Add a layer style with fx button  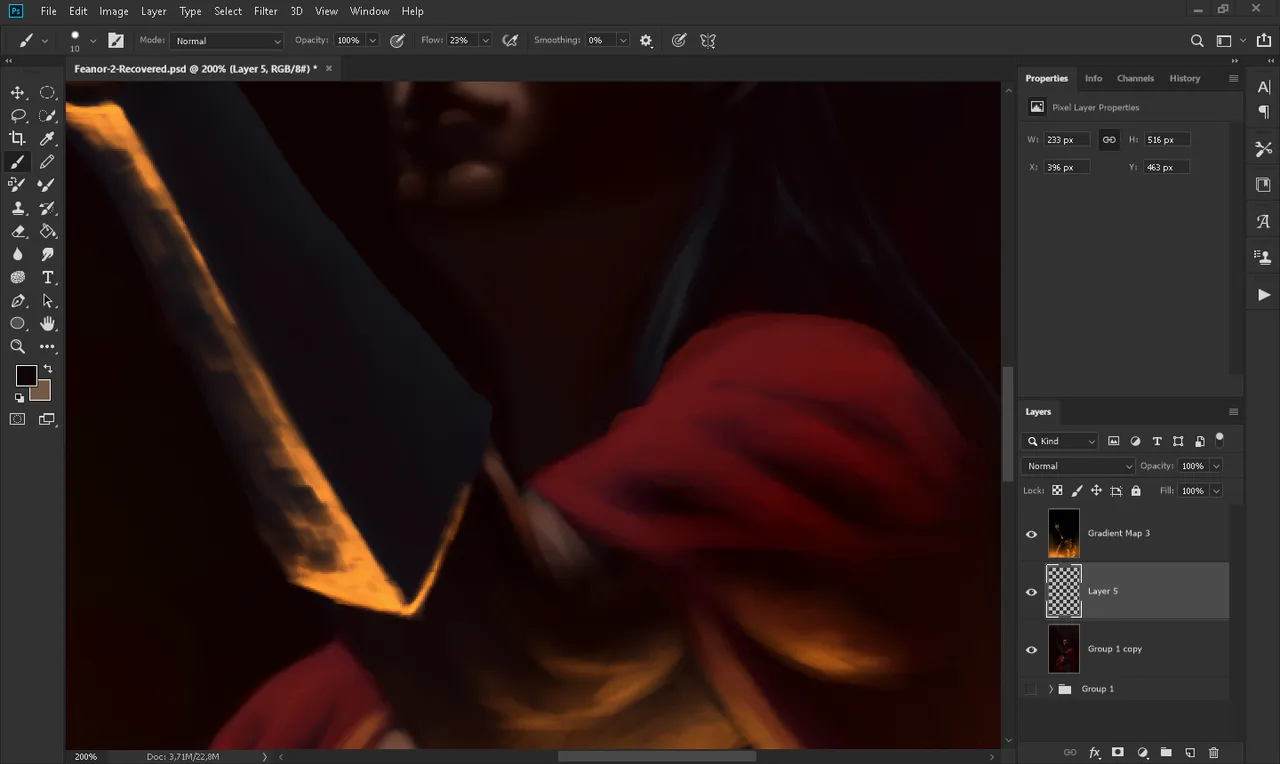(x=1095, y=752)
